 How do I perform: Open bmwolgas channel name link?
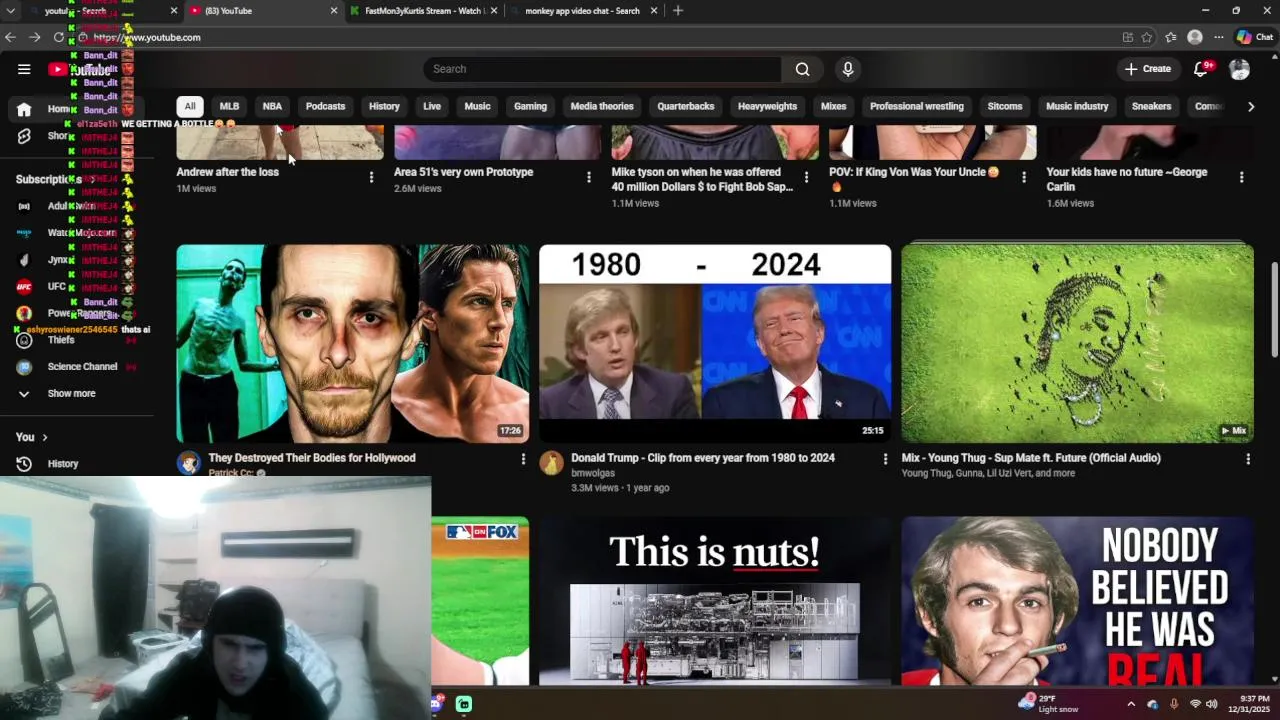tap(593, 473)
